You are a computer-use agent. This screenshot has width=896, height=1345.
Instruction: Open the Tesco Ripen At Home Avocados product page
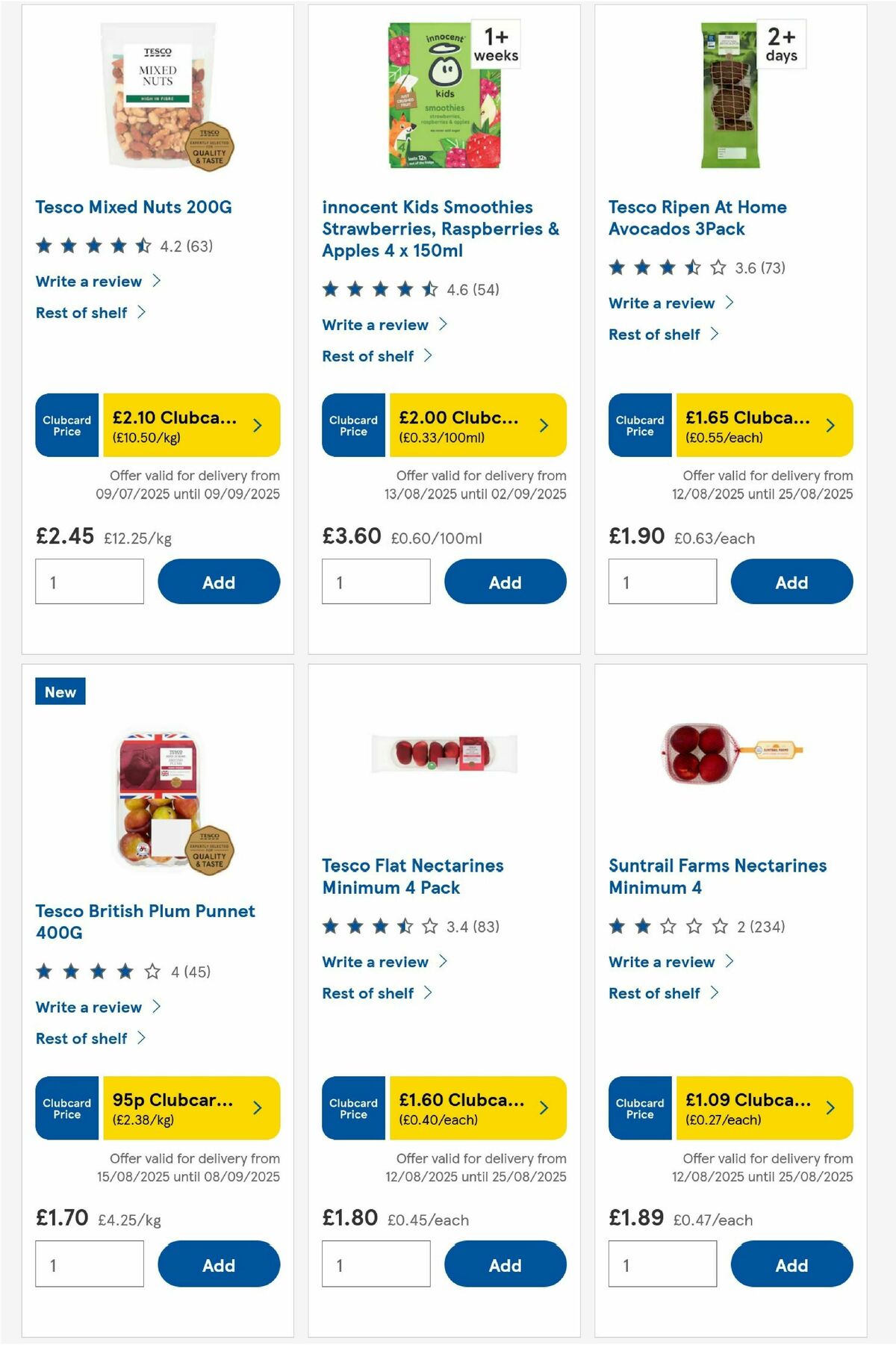[x=697, y=217]
